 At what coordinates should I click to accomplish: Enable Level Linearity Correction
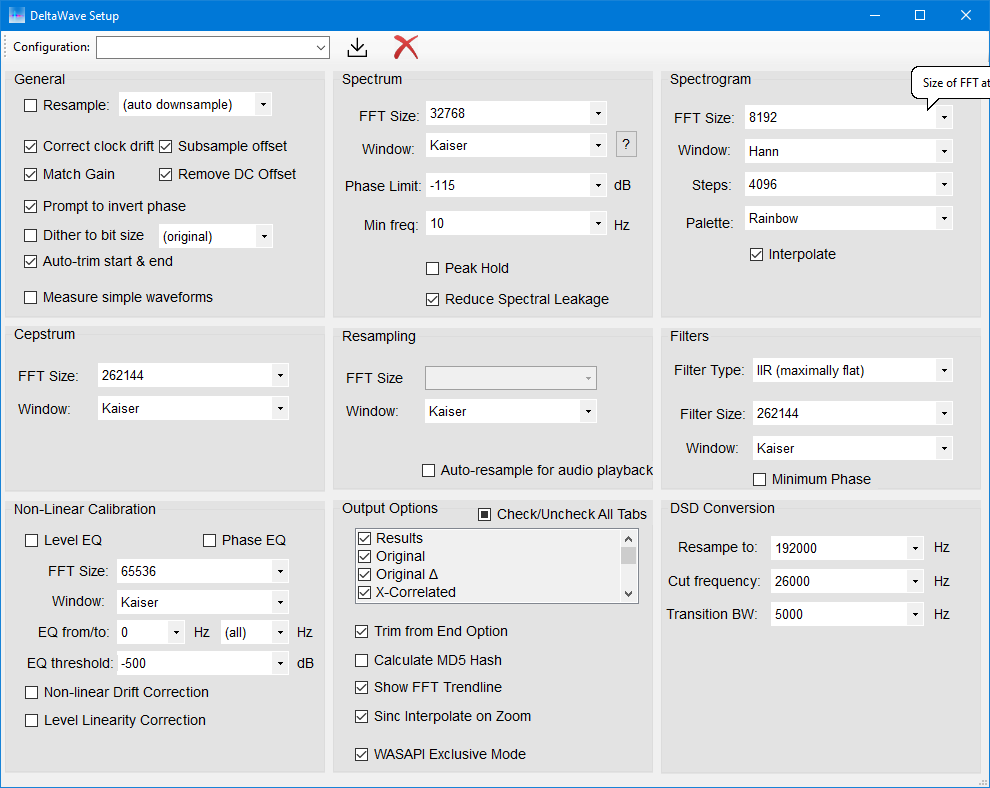click(x=32, y=720)
